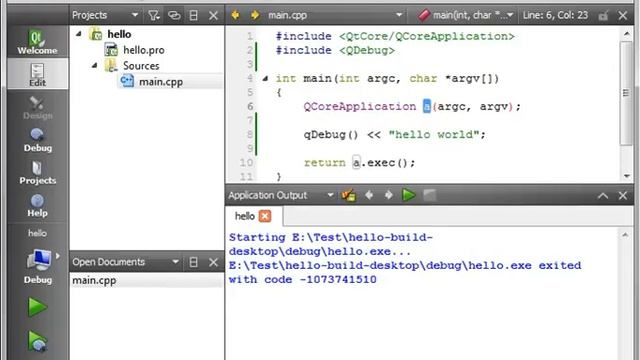Open the Application Output pane dropdown

pyautogui.click(x=330, y=195)
